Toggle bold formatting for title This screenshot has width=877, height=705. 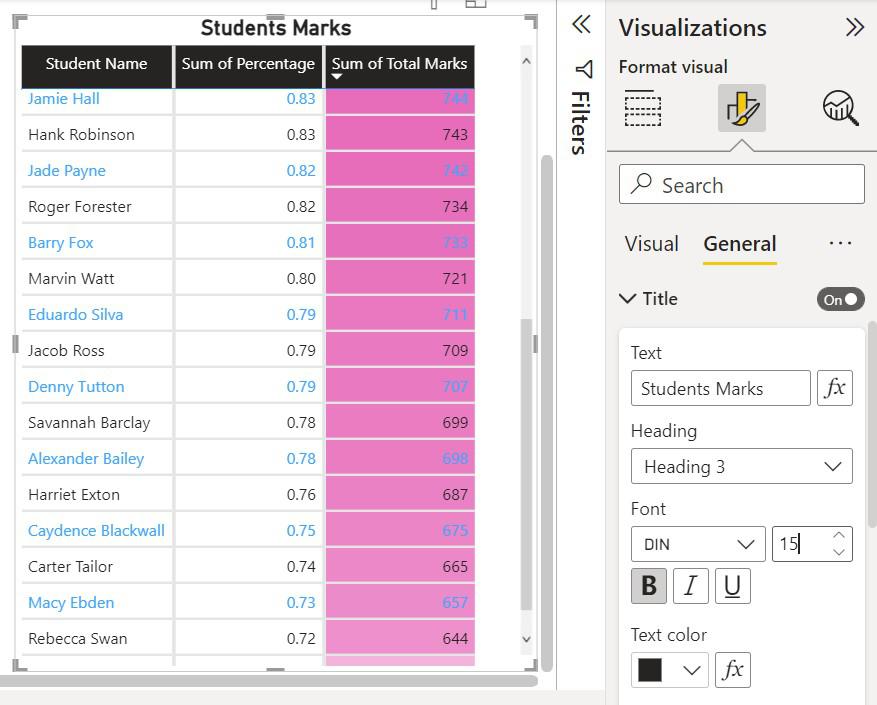pyautogui.click(x=649, y=587)
